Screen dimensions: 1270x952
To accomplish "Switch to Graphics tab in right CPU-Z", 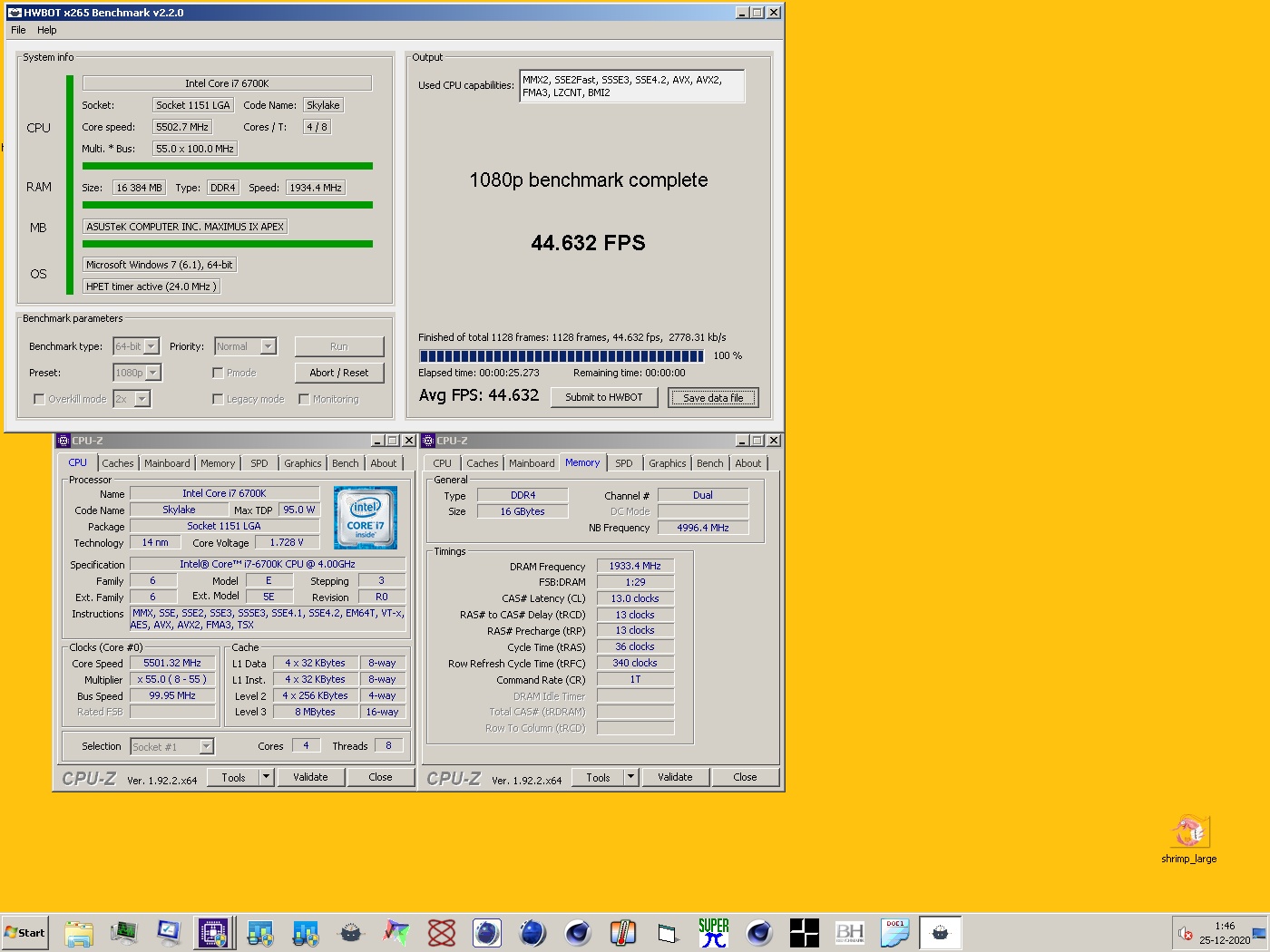I will [x=668, y=463].
